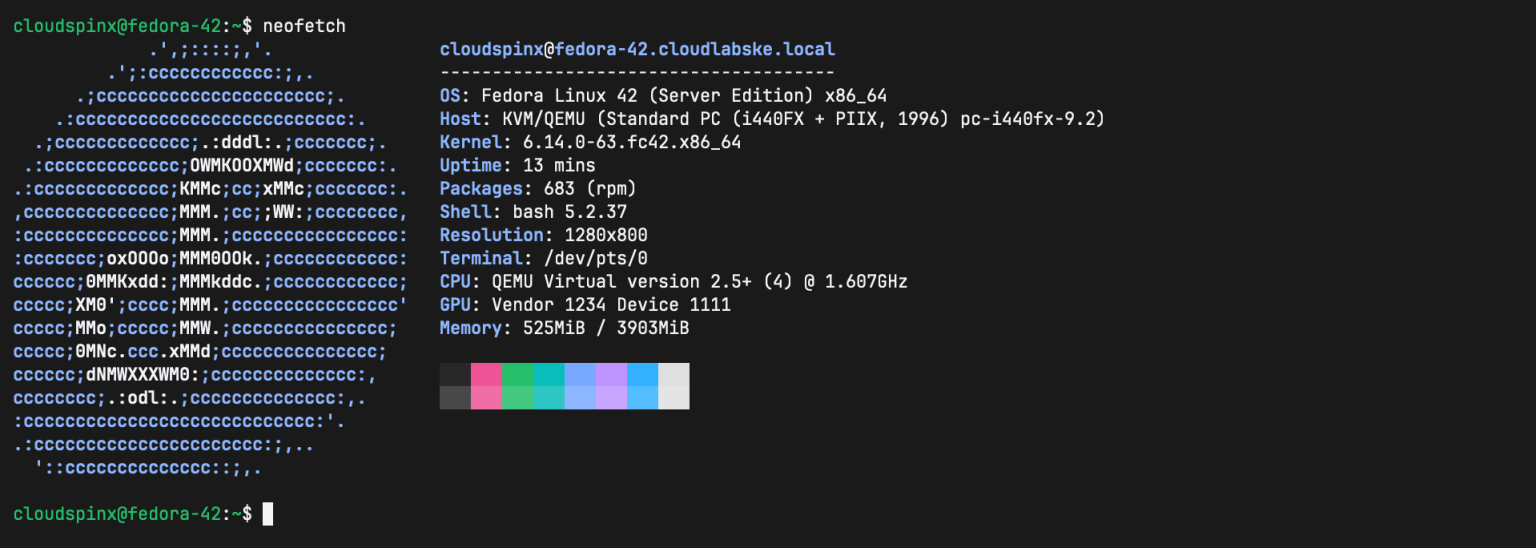Image resolution: width=1536 pixels, height=548 pixels.
Task: Click the white color block in the palette
Action: point(674,386)
